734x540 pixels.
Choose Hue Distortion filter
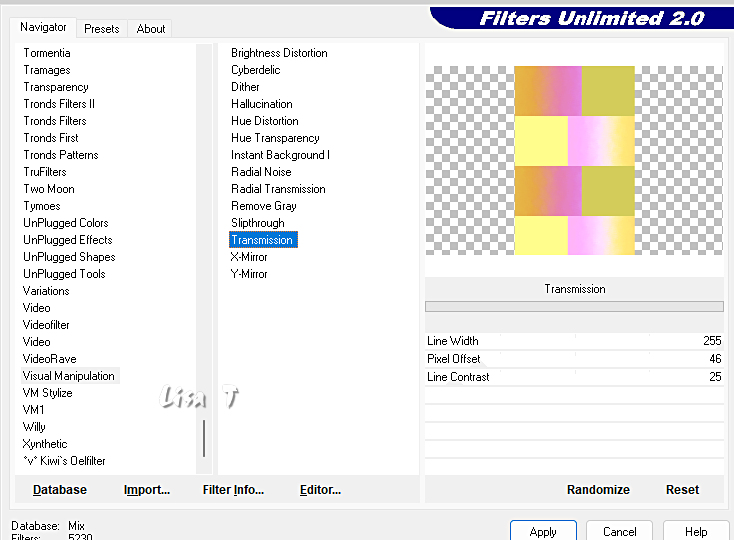(264, 121)
